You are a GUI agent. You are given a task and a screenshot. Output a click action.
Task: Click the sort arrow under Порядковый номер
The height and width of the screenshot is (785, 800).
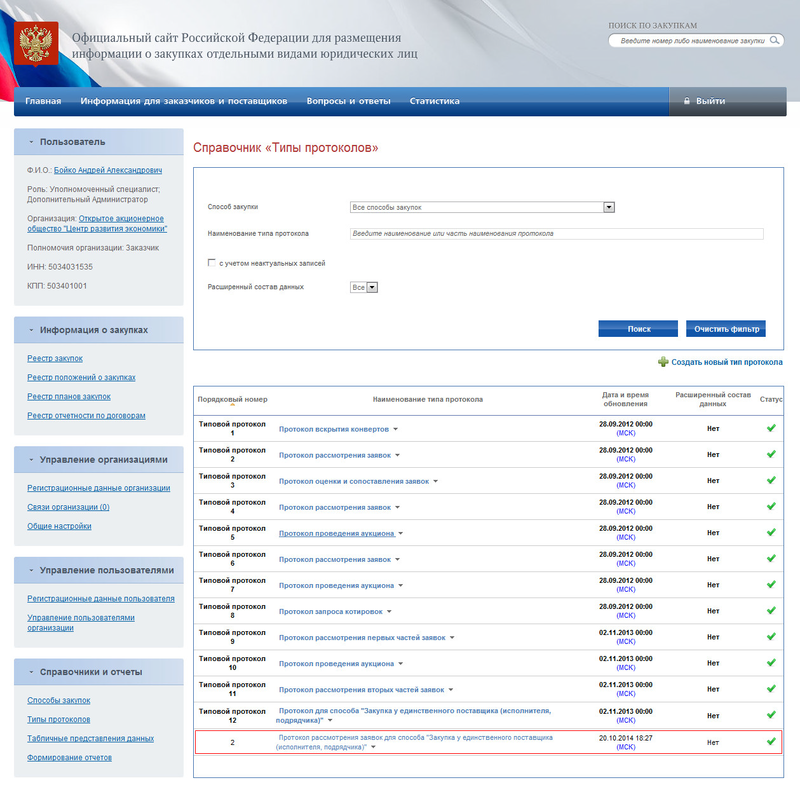pos(232,407)
